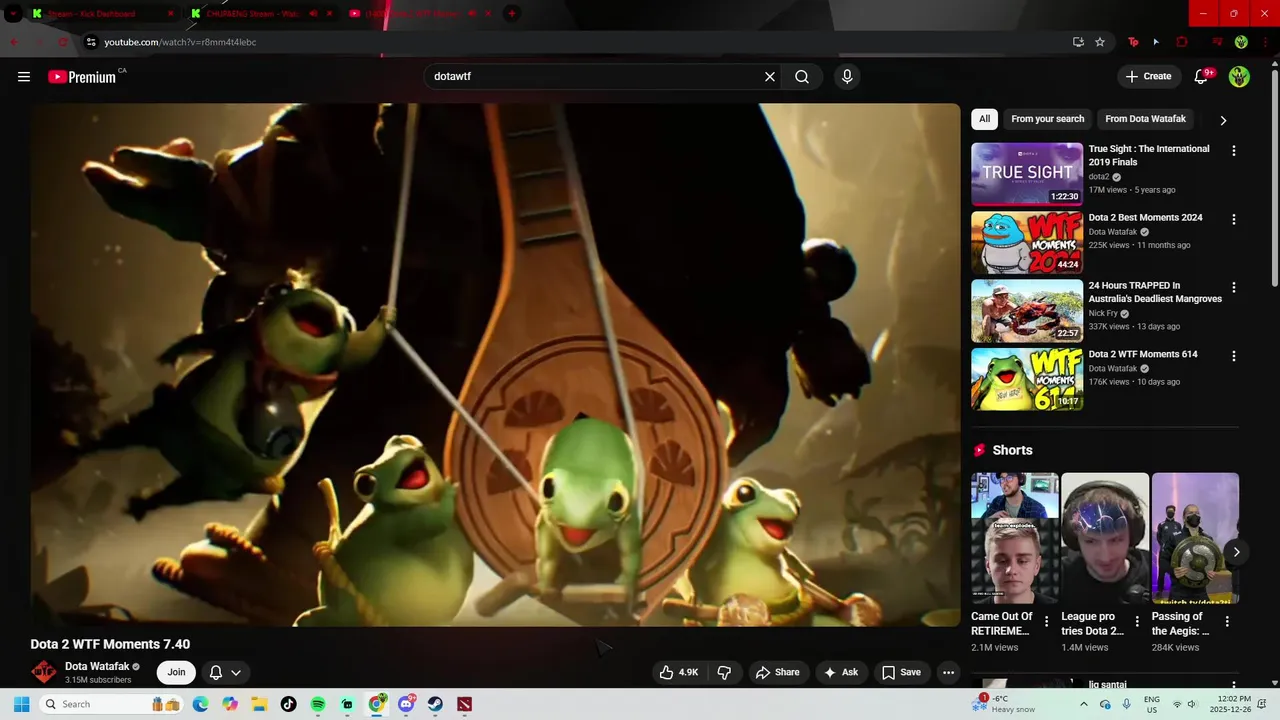Open options for Passing of the Aegis short
Viewport: 1280px width, 720px height.
coord(1227,621)
